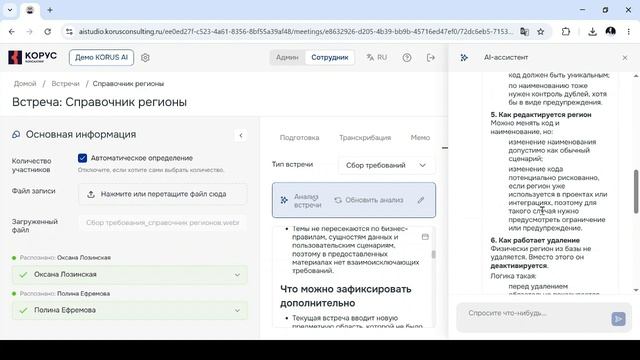Click the analysis text scrollbar thumb

click(433, 254)
